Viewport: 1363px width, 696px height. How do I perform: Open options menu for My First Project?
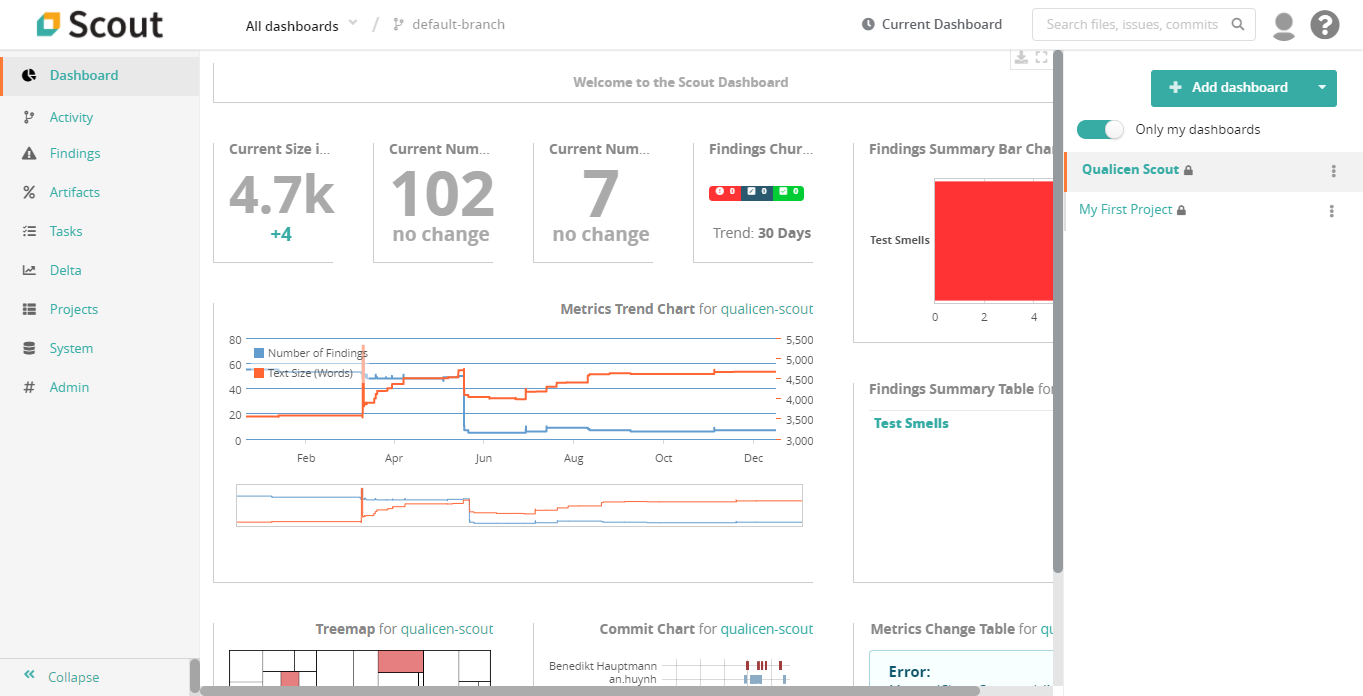coord(1331,211)
